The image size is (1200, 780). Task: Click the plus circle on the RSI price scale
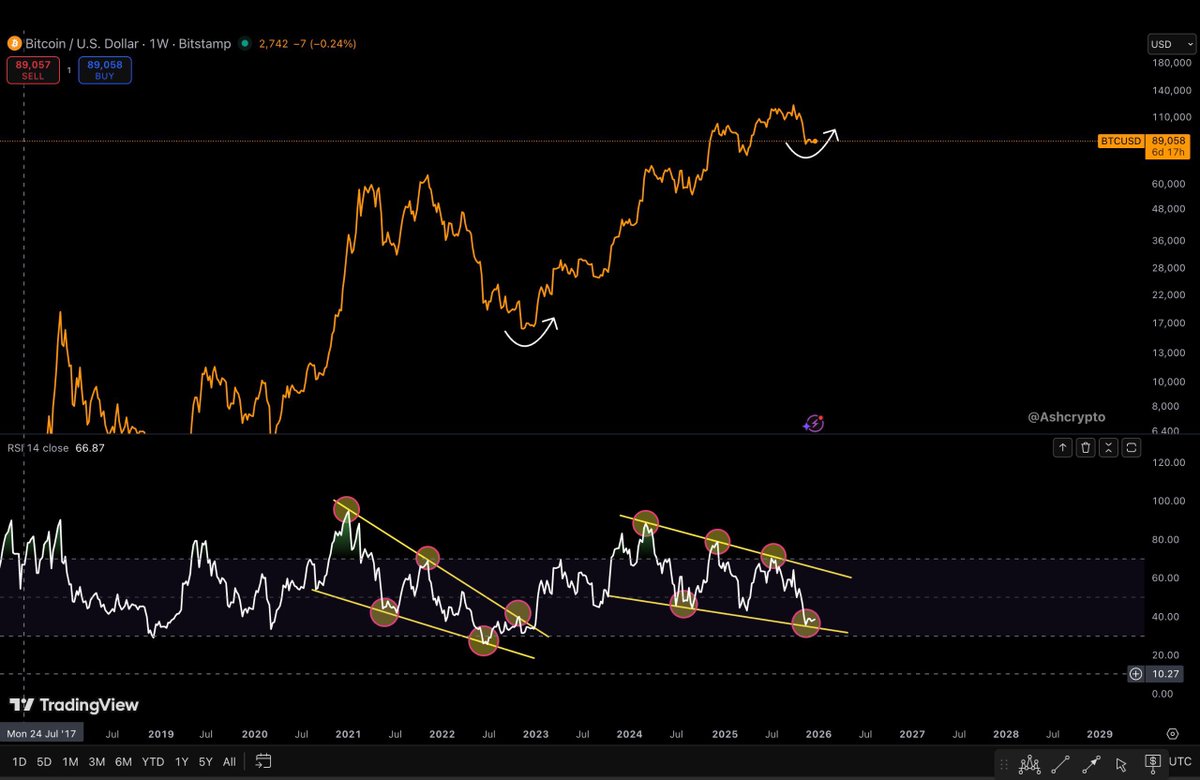1138,674
